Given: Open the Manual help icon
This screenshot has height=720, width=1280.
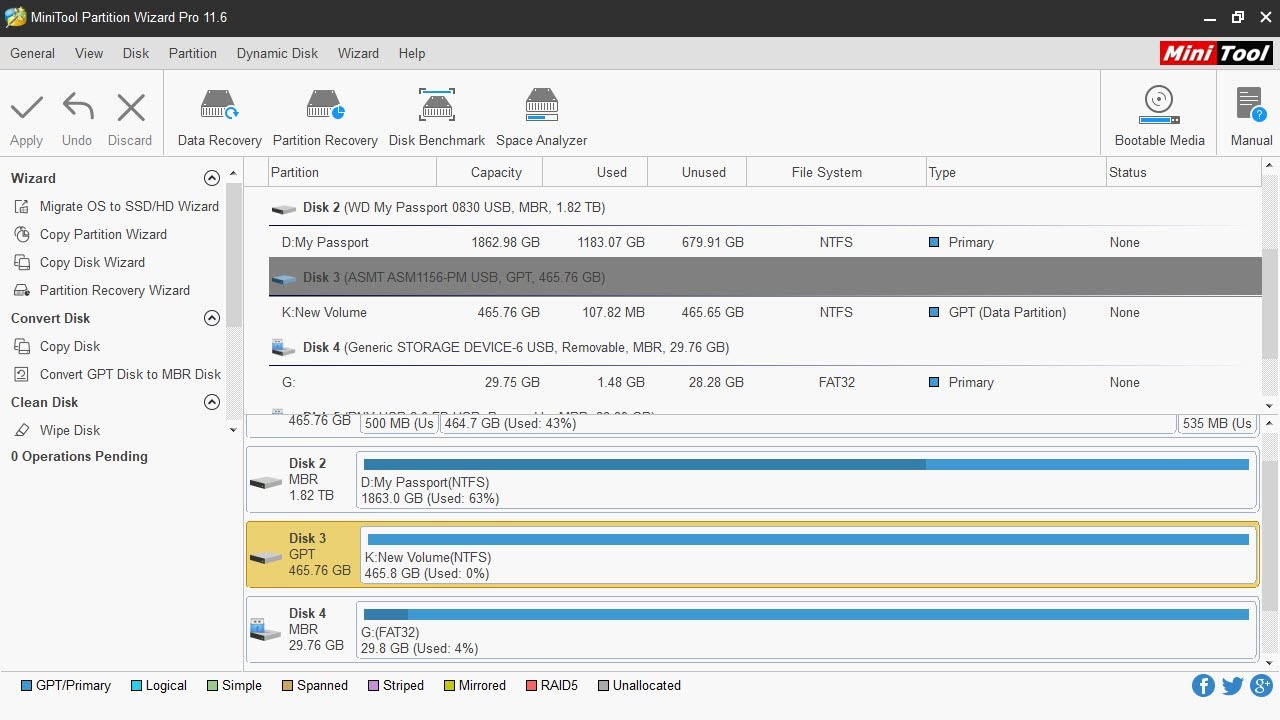Looking at the screenshot, I should point(1251,105).
